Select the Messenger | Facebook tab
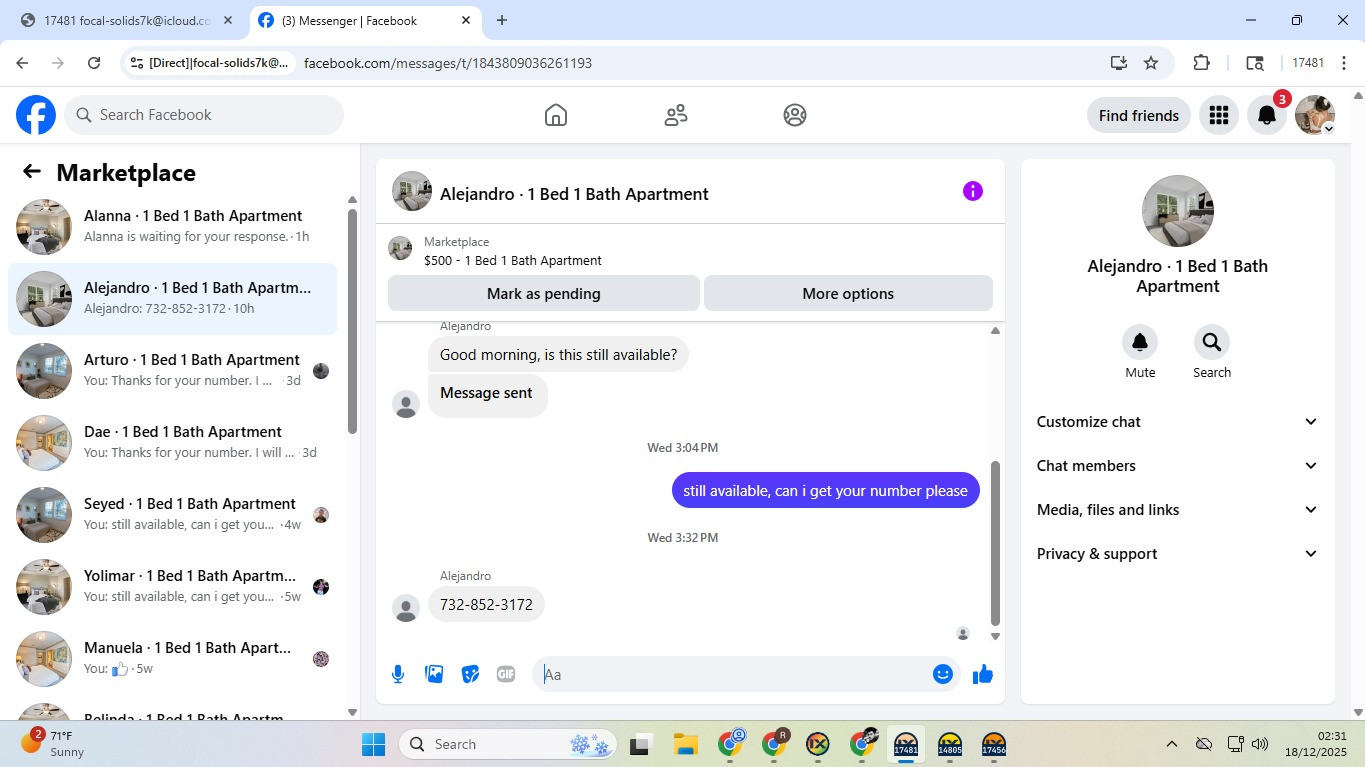Viewport: 1365px width, 767px height. click(365, 20)
